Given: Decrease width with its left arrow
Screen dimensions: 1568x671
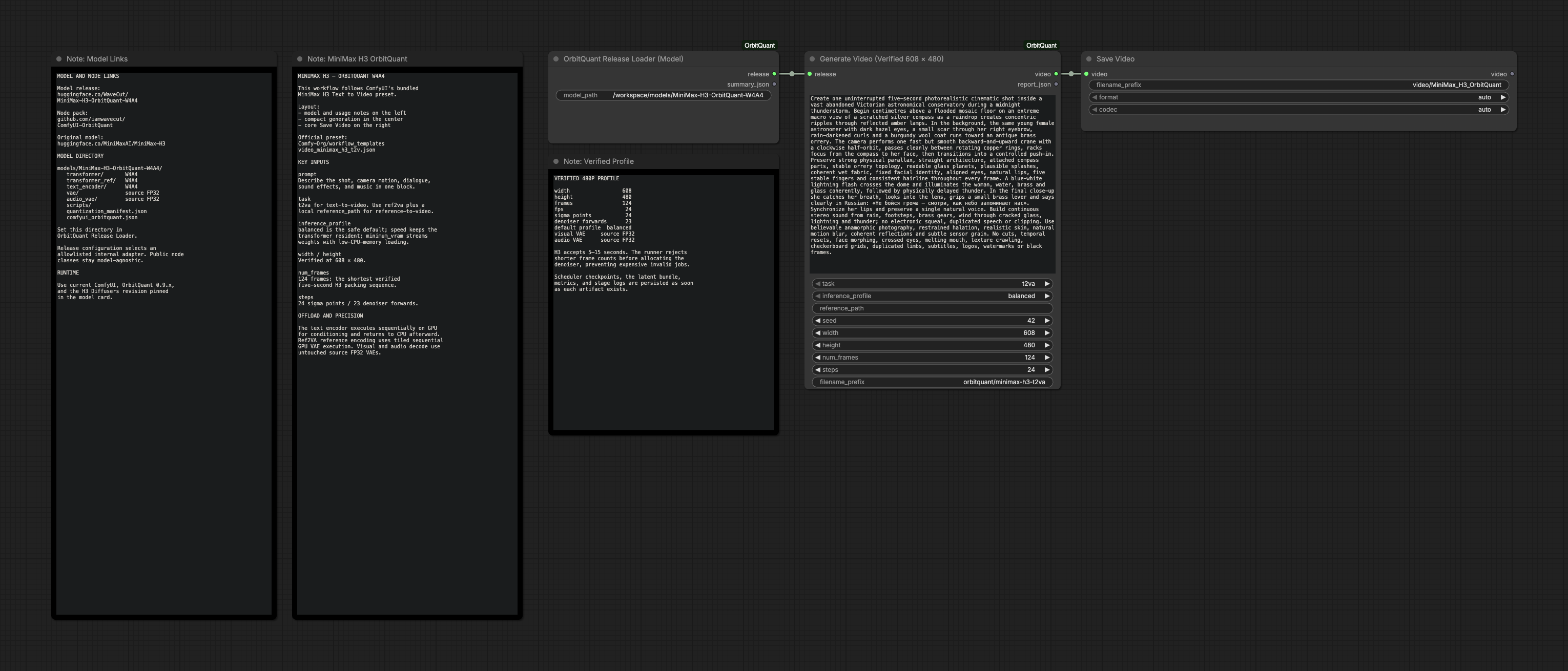Looking at the screenshot, I should 817,333.
